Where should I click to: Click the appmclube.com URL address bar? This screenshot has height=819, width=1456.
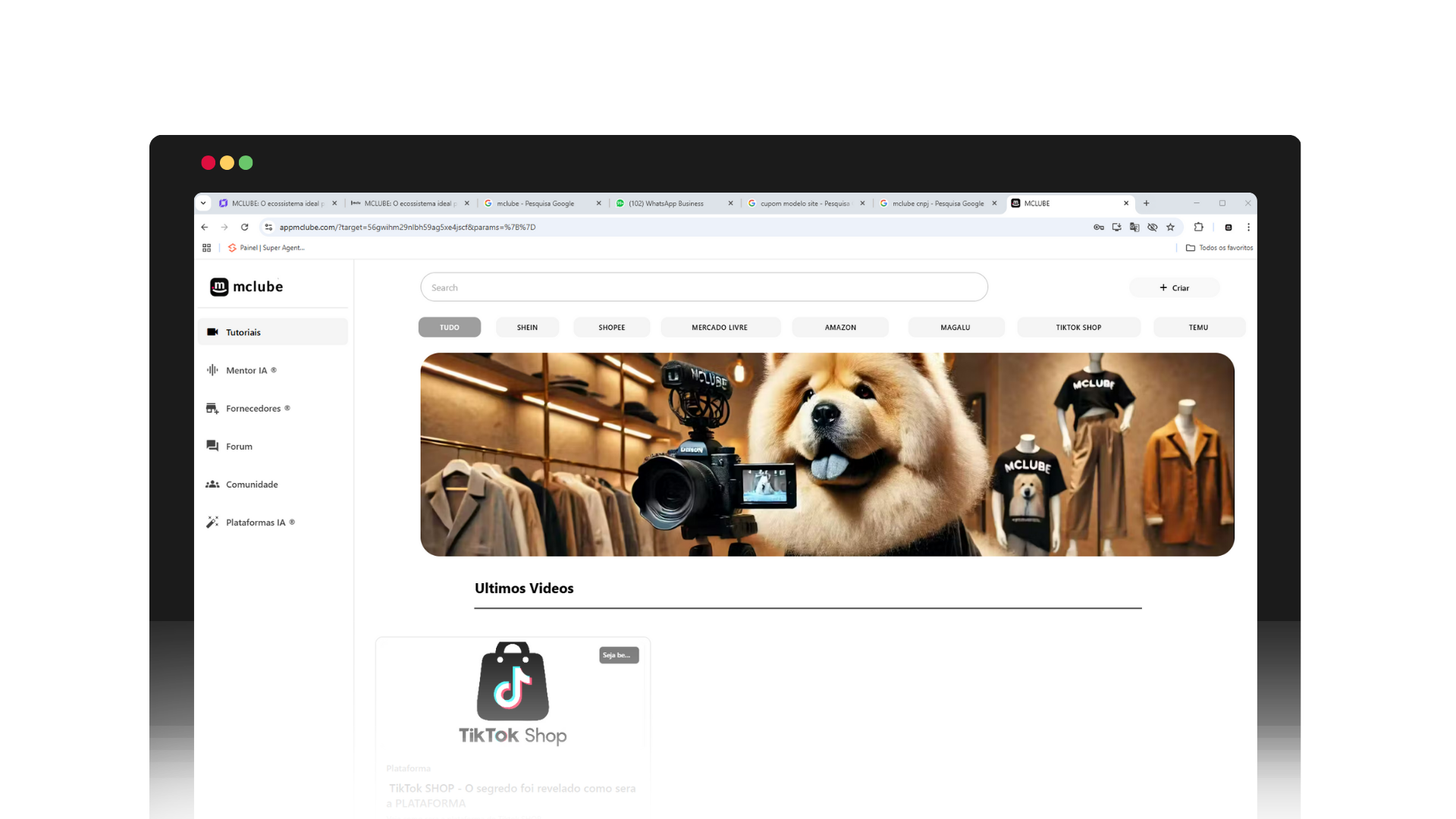point(407,227)
